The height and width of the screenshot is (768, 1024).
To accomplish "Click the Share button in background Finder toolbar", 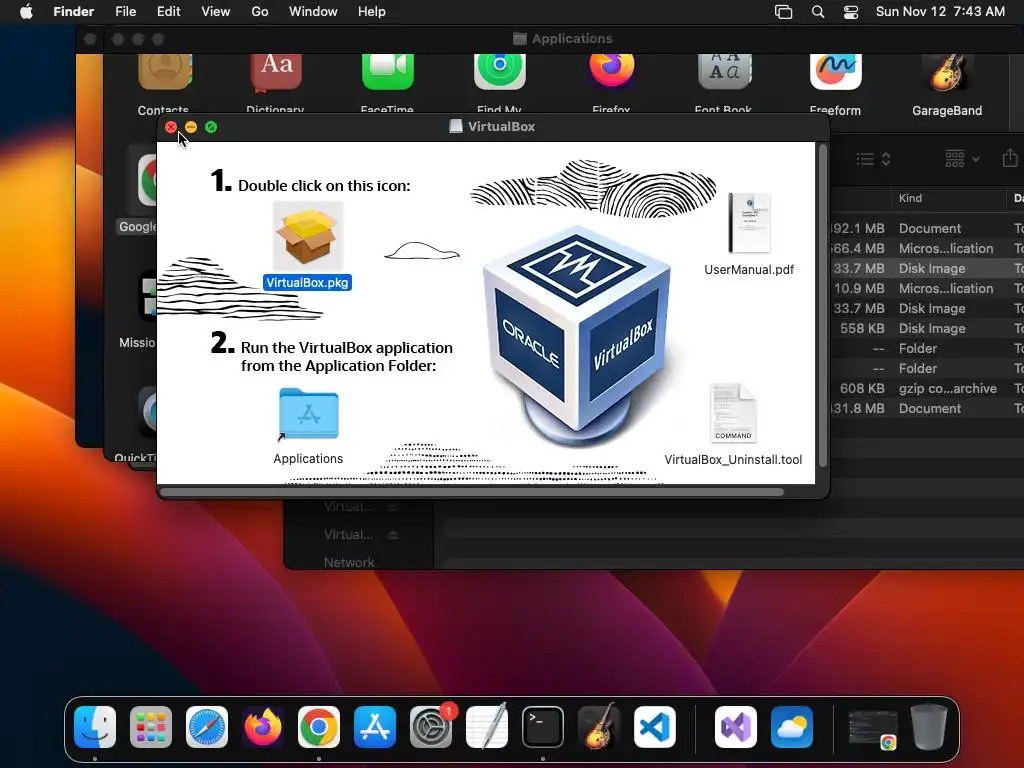I will click(x=1010, y=158).
